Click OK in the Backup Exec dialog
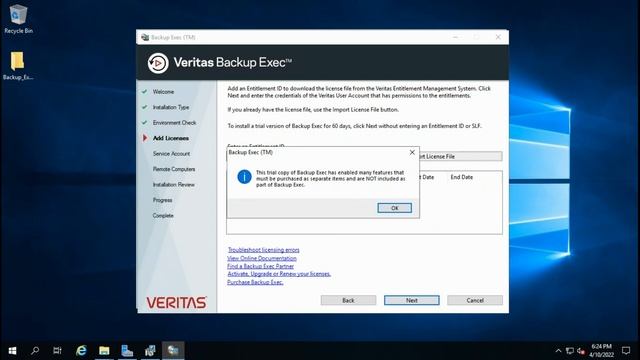The image size is (640, 360). click(394, 208)
